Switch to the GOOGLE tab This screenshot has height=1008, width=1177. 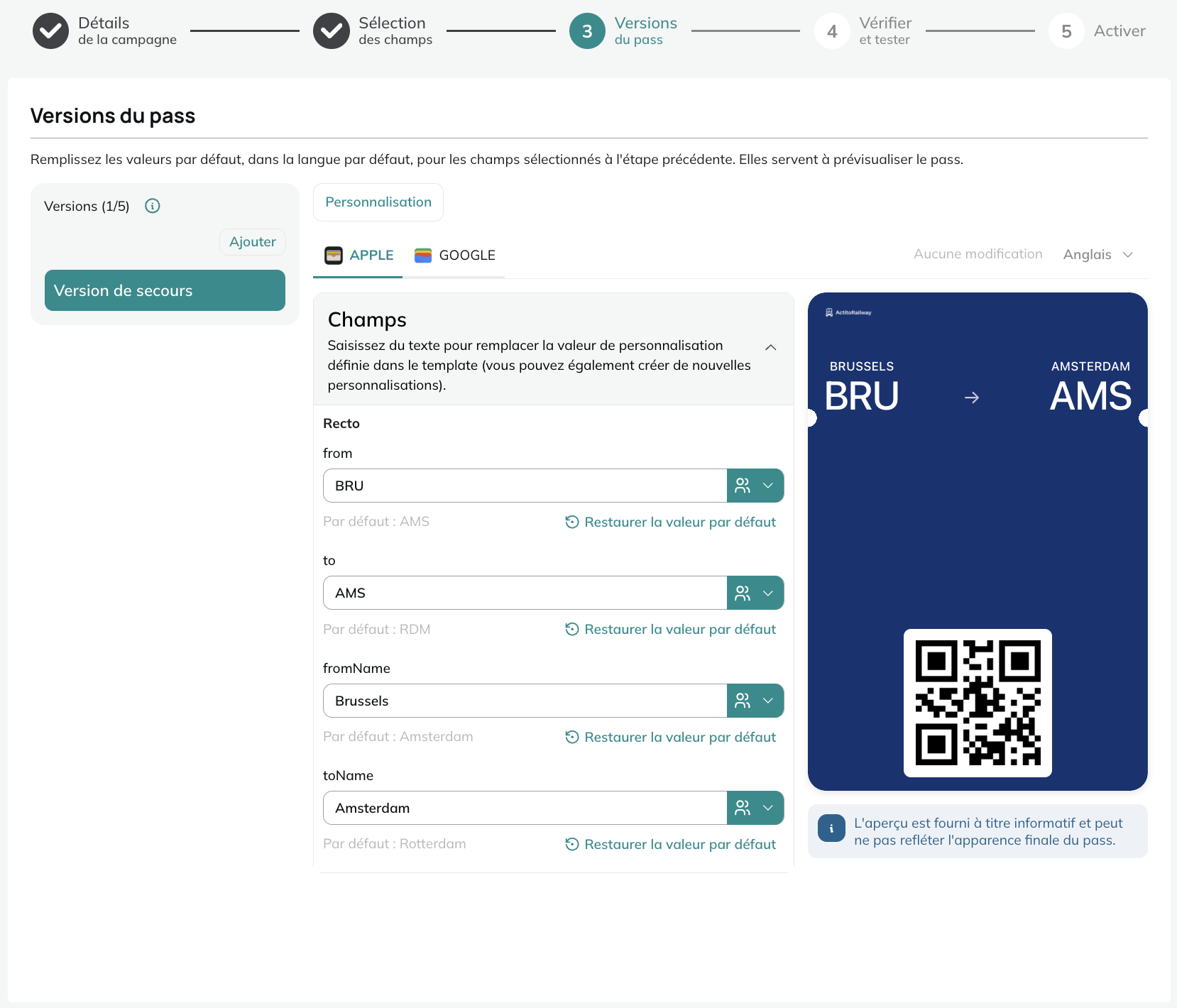454,256
